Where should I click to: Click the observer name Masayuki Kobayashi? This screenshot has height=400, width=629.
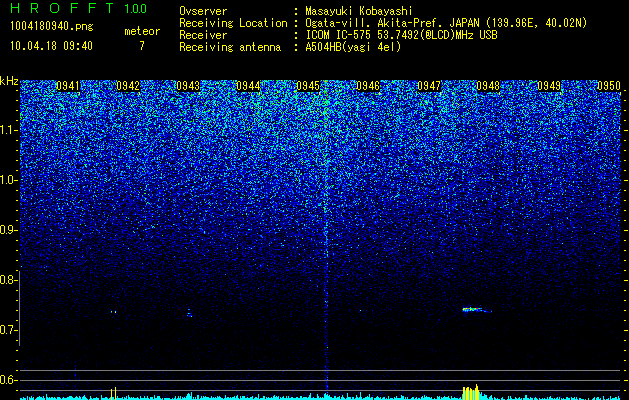pos(359,11)
